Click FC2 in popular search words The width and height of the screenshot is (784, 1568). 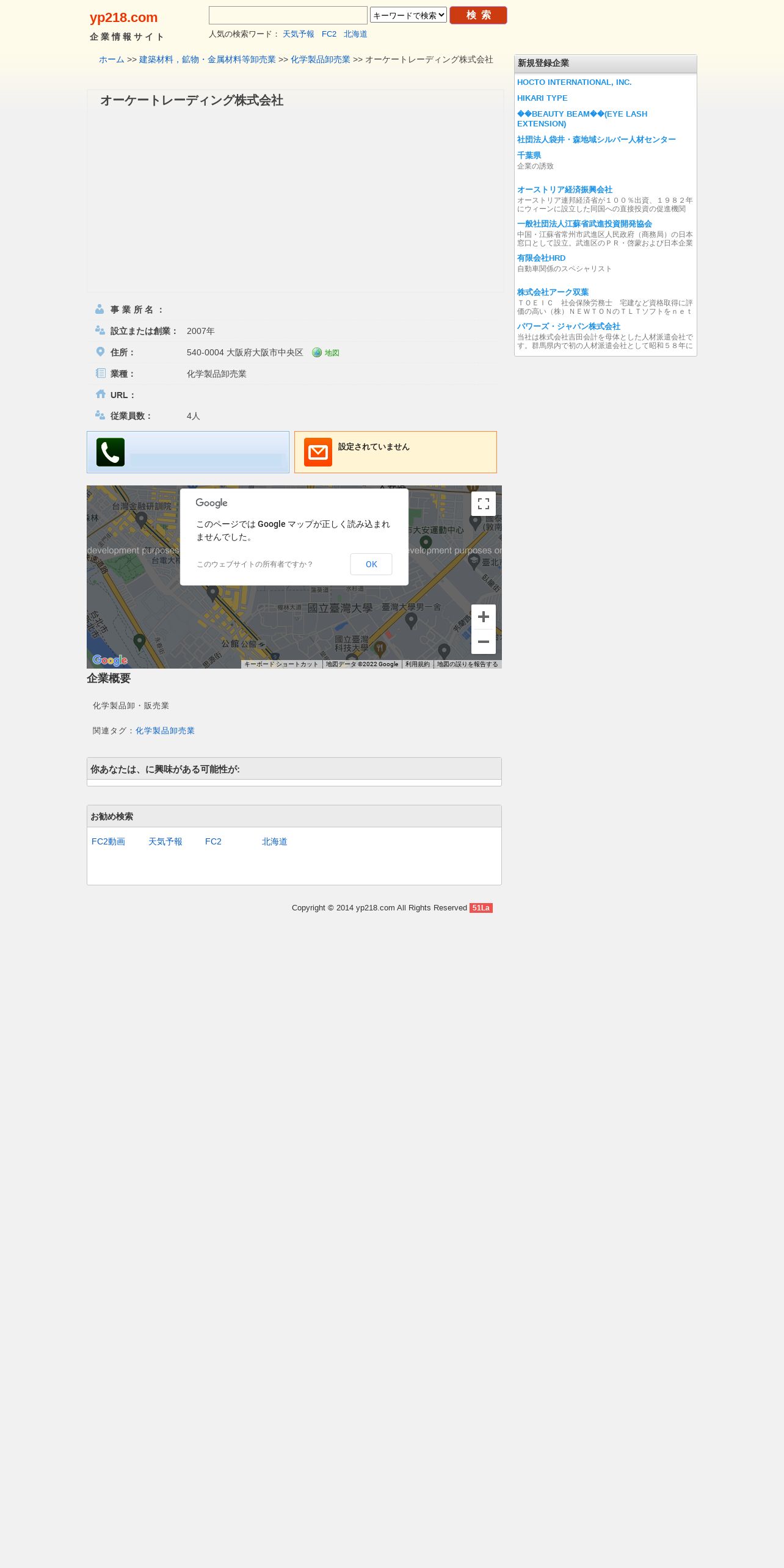coord(329,34)
